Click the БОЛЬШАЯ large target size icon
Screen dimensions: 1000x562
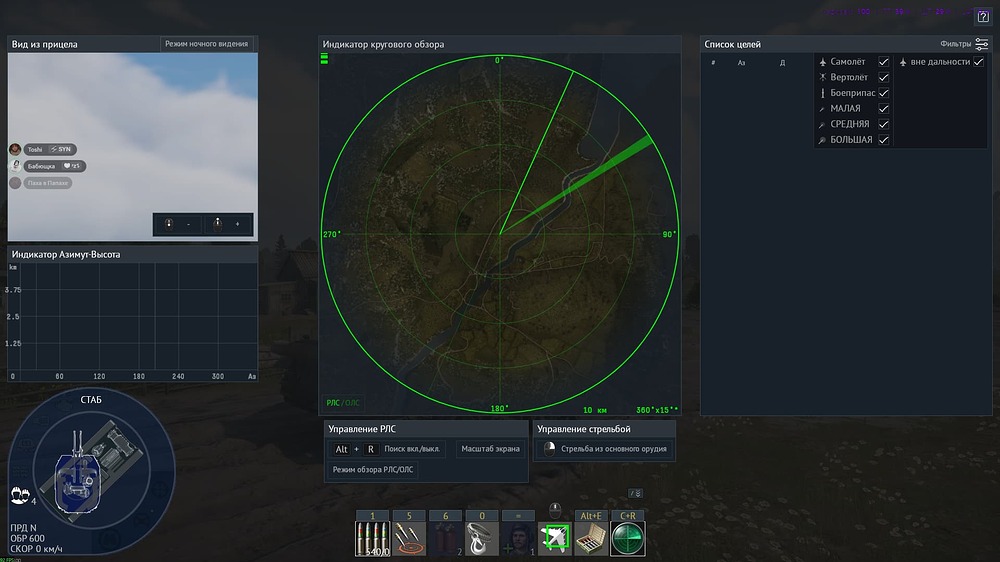click(x=823, y=140)
